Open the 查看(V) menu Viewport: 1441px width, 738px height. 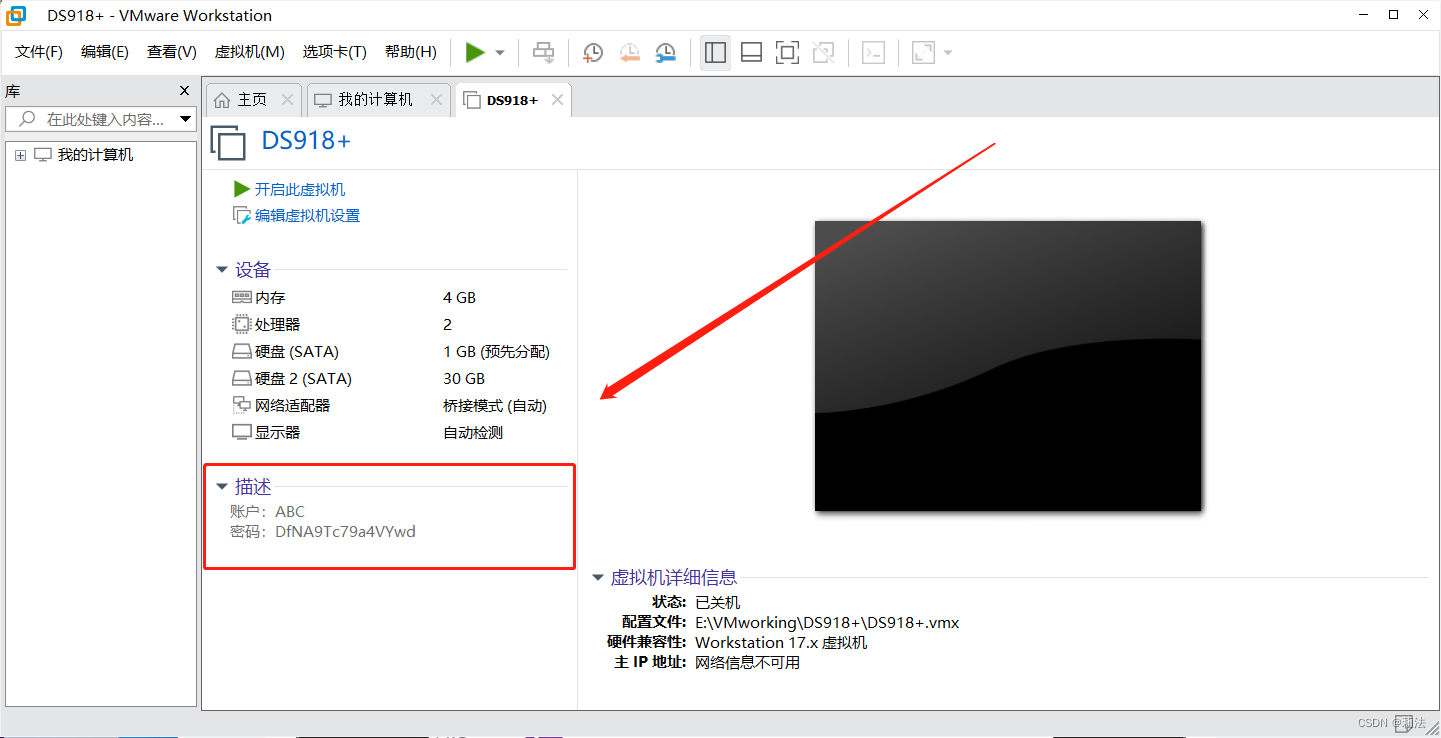(172, 52)
